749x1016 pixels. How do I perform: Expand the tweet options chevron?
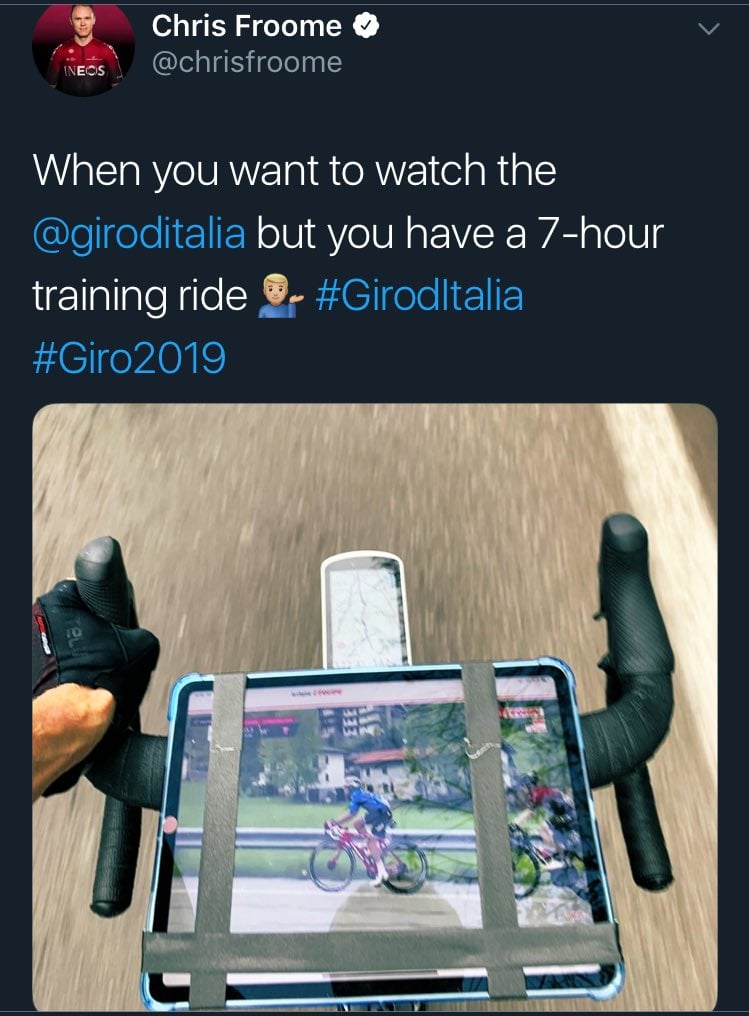[709, 29]
